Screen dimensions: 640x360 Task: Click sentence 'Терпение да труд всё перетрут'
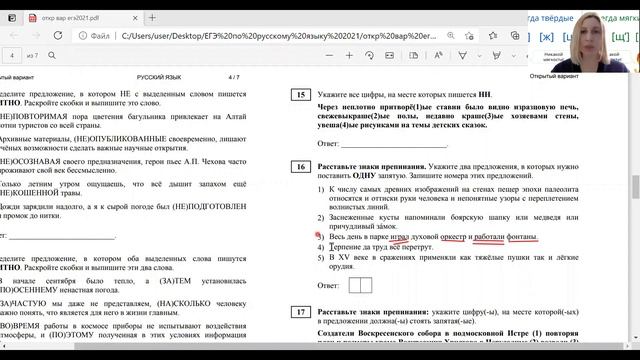coord(381,247)
